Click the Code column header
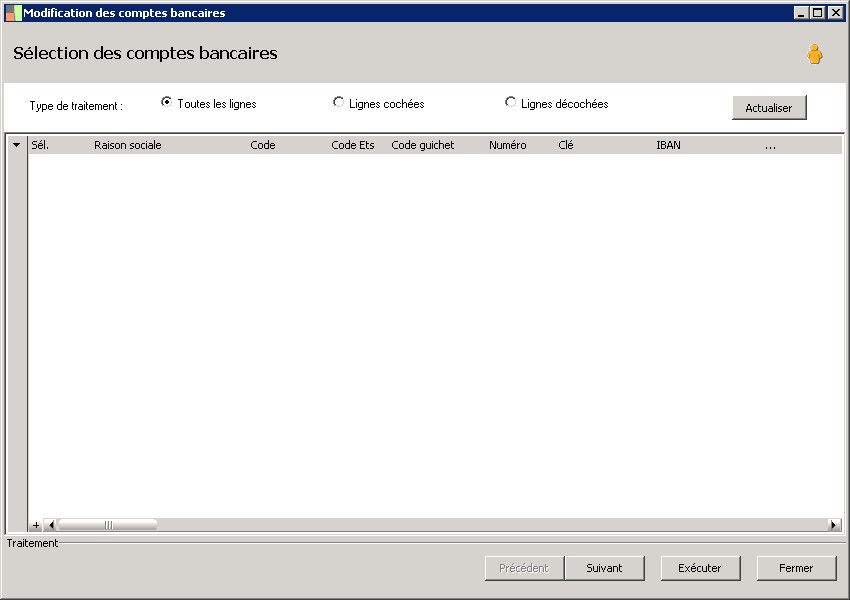 coord(263,145)
